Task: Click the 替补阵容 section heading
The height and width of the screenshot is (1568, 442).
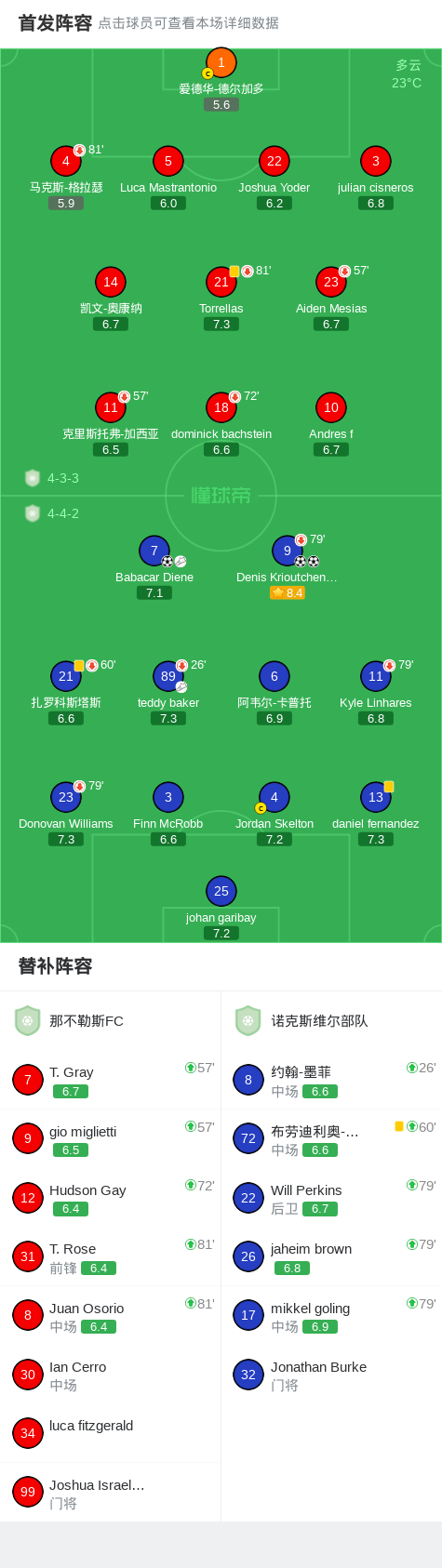Action: click(55, 966)
